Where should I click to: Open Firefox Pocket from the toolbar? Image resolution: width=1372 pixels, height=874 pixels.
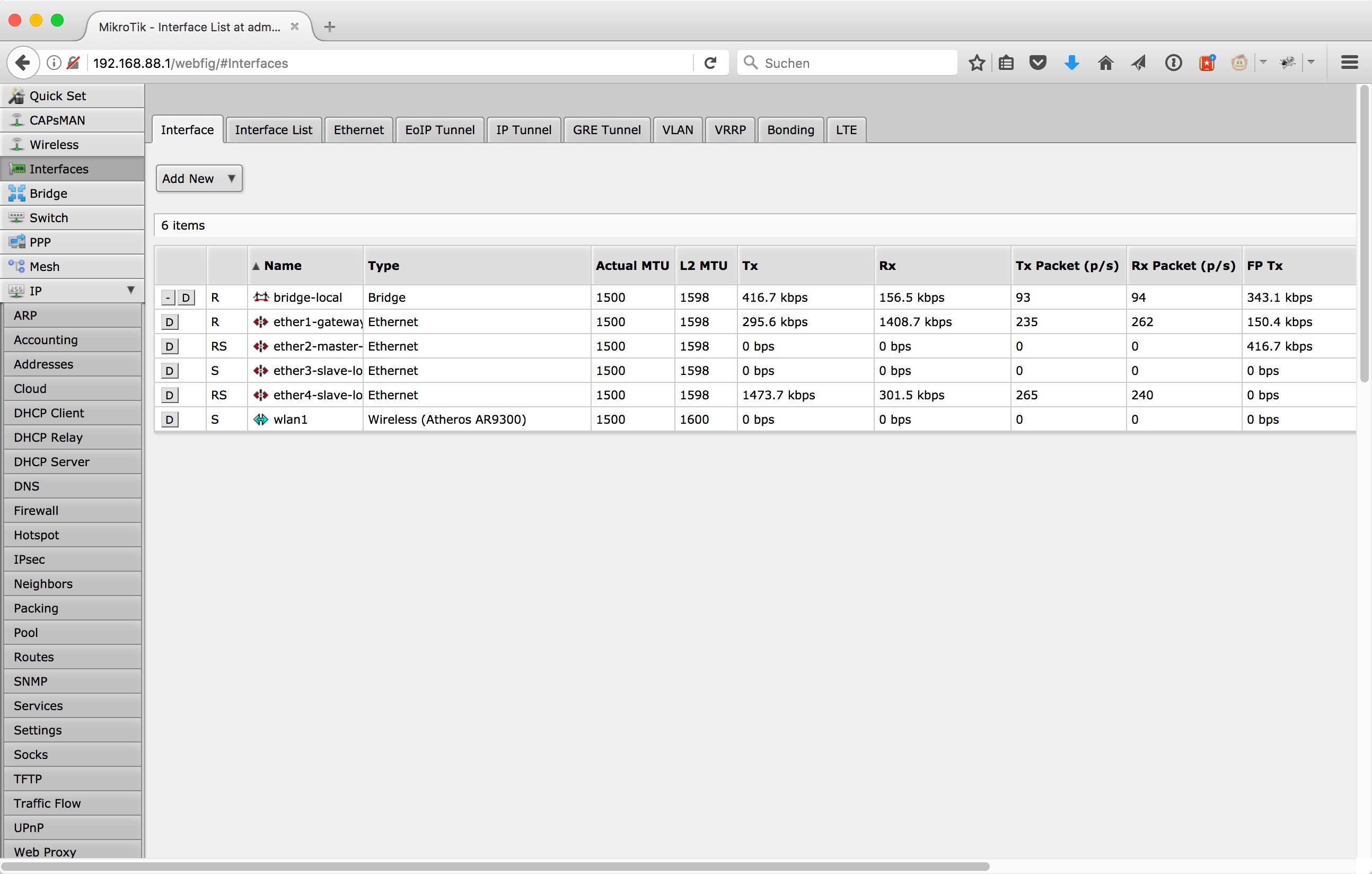[1037, 63]
